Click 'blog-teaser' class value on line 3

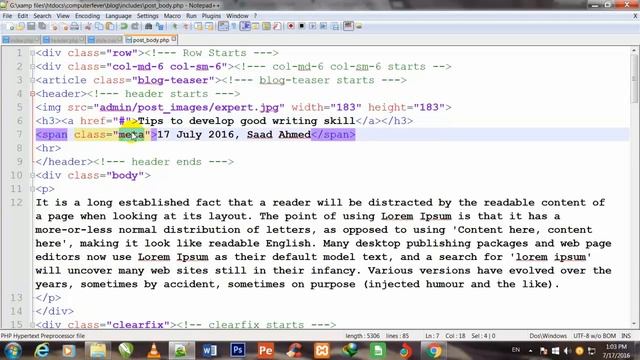tap(173, 80)
